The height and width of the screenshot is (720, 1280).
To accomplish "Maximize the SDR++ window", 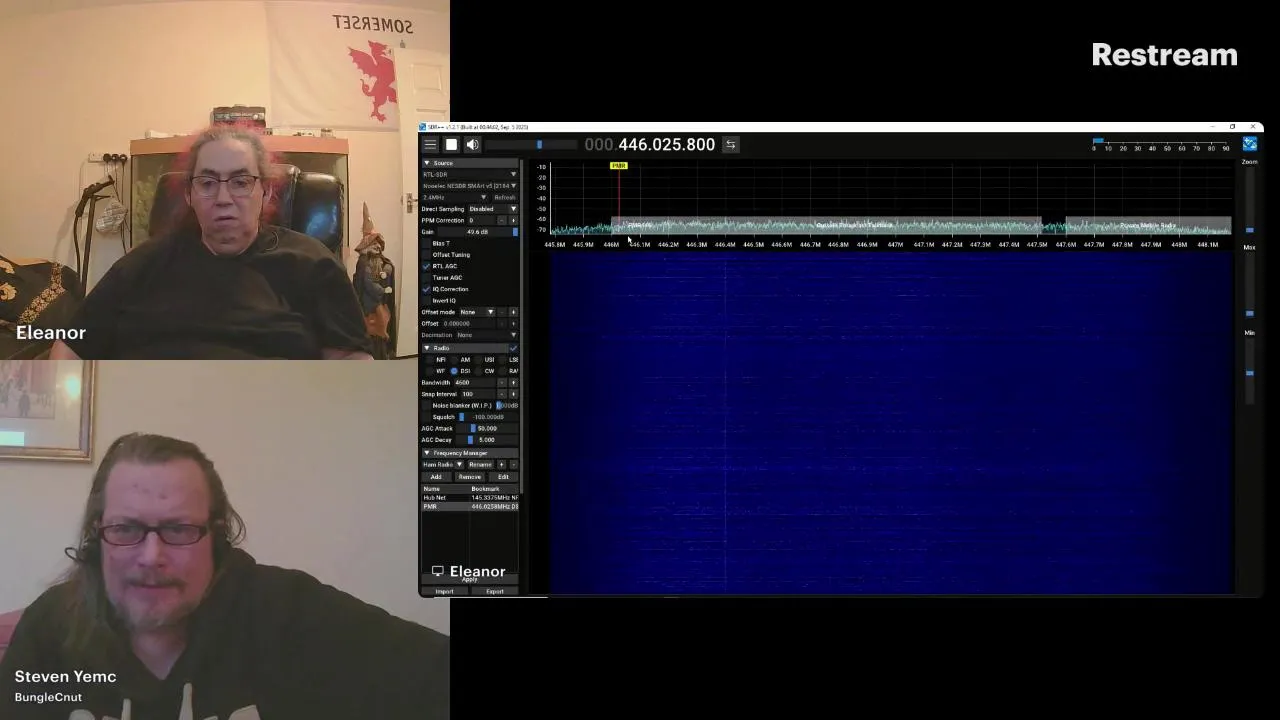I will coord(1232,127).
